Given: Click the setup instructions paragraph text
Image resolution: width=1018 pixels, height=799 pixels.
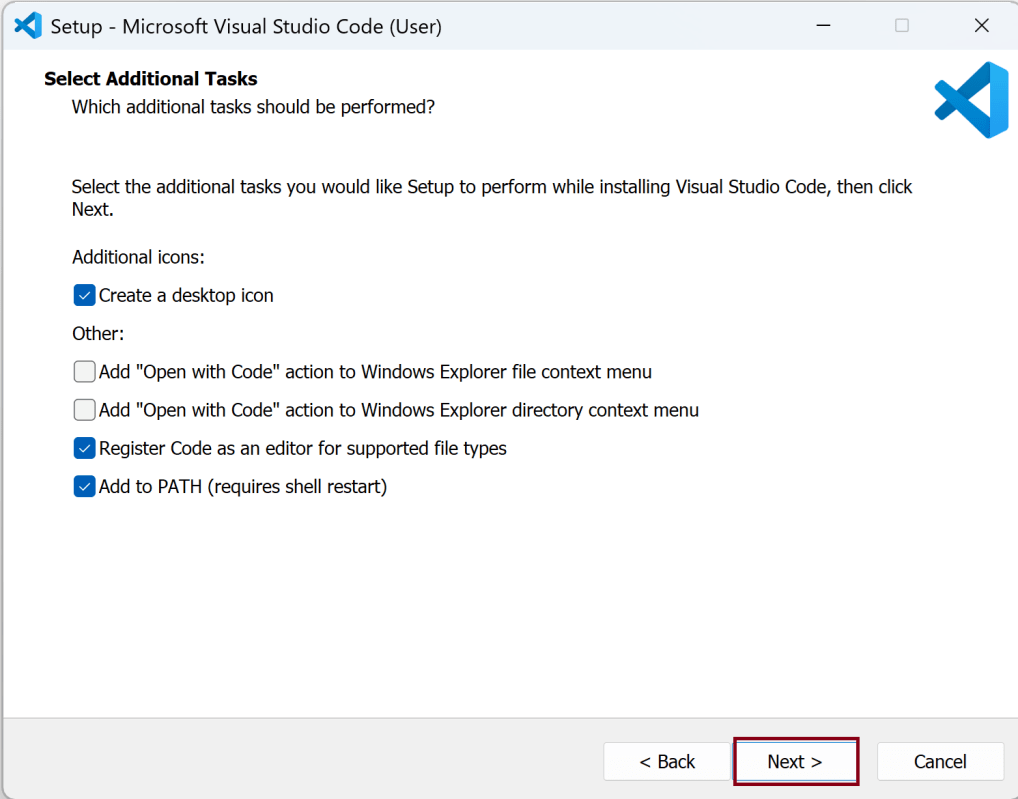Looking at the screenshot, I should [x=491, y=187].
